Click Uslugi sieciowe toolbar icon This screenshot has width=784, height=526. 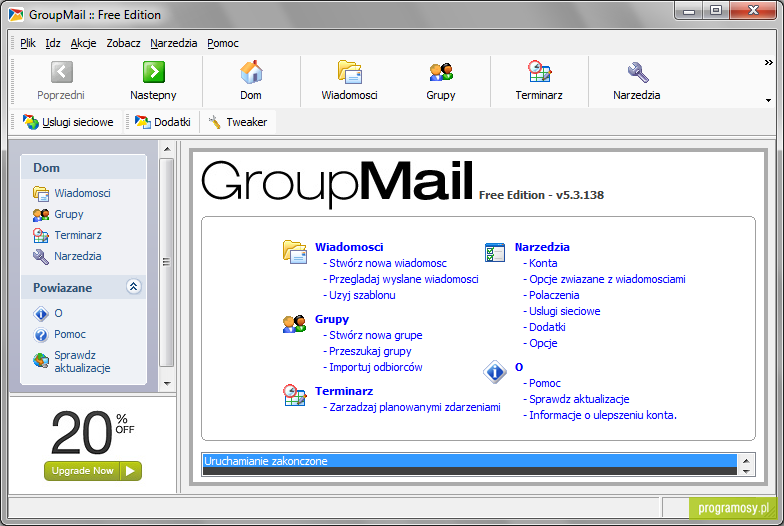pyautogui.click(x=30, y=122)
